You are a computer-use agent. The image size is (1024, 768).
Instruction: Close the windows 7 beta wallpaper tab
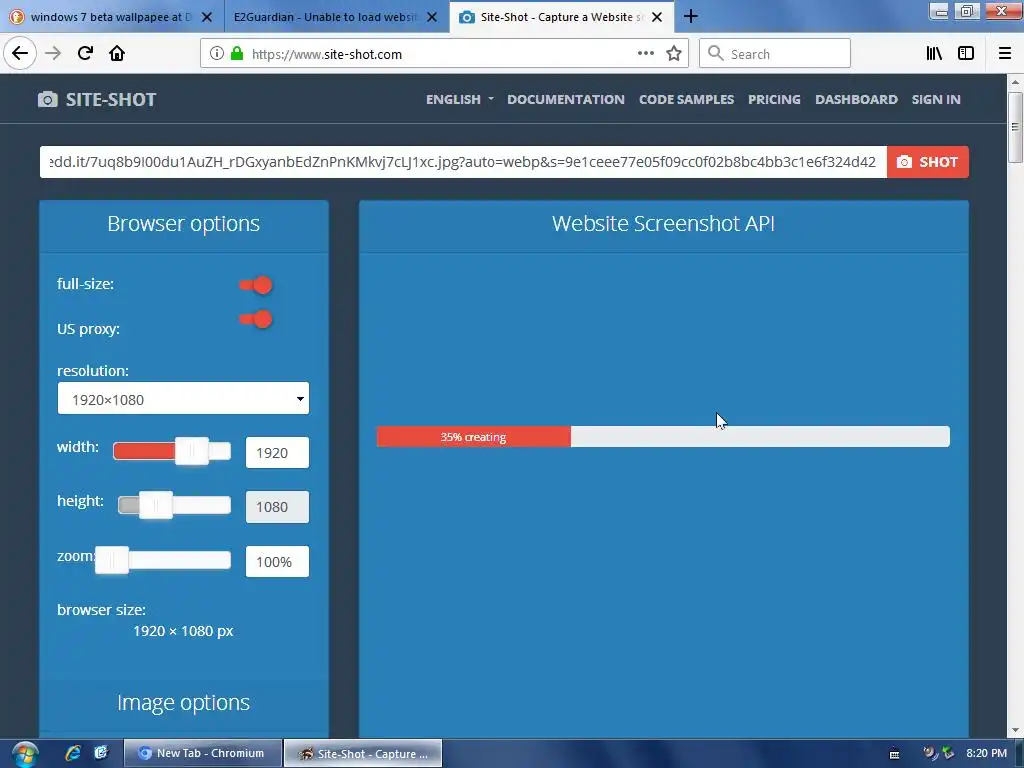(206, 17)
